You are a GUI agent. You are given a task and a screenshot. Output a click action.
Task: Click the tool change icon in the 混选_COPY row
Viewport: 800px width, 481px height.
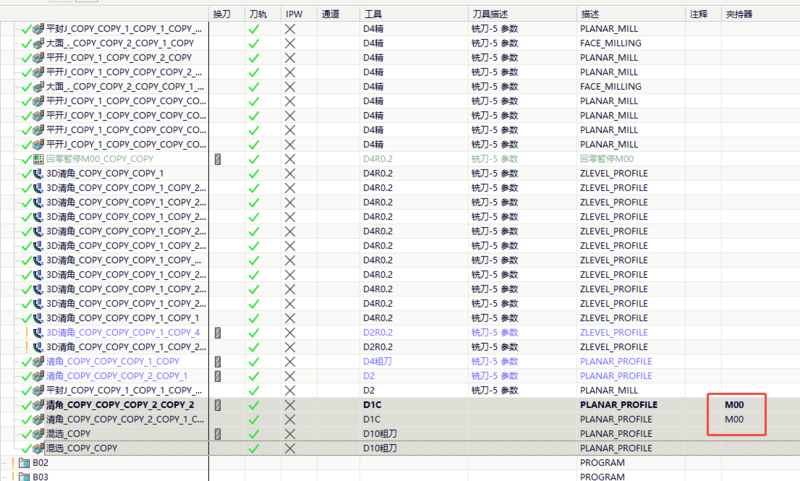click(x=217, y=434)
